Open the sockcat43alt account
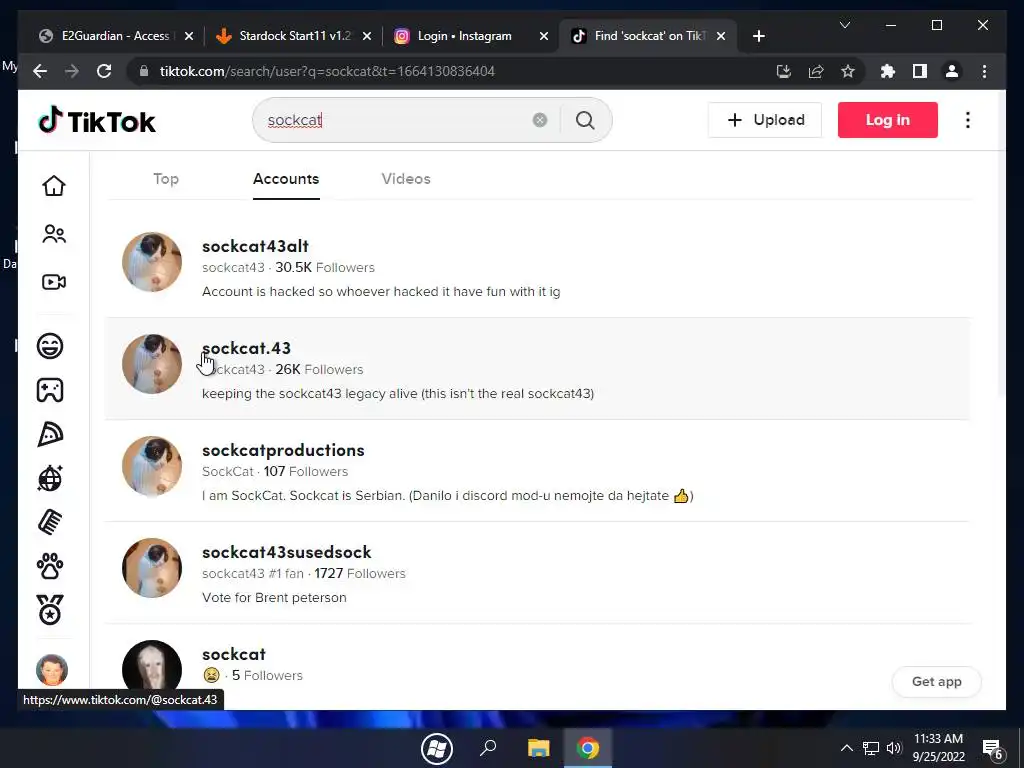1024x768 pixels. [x=255, y=246]
